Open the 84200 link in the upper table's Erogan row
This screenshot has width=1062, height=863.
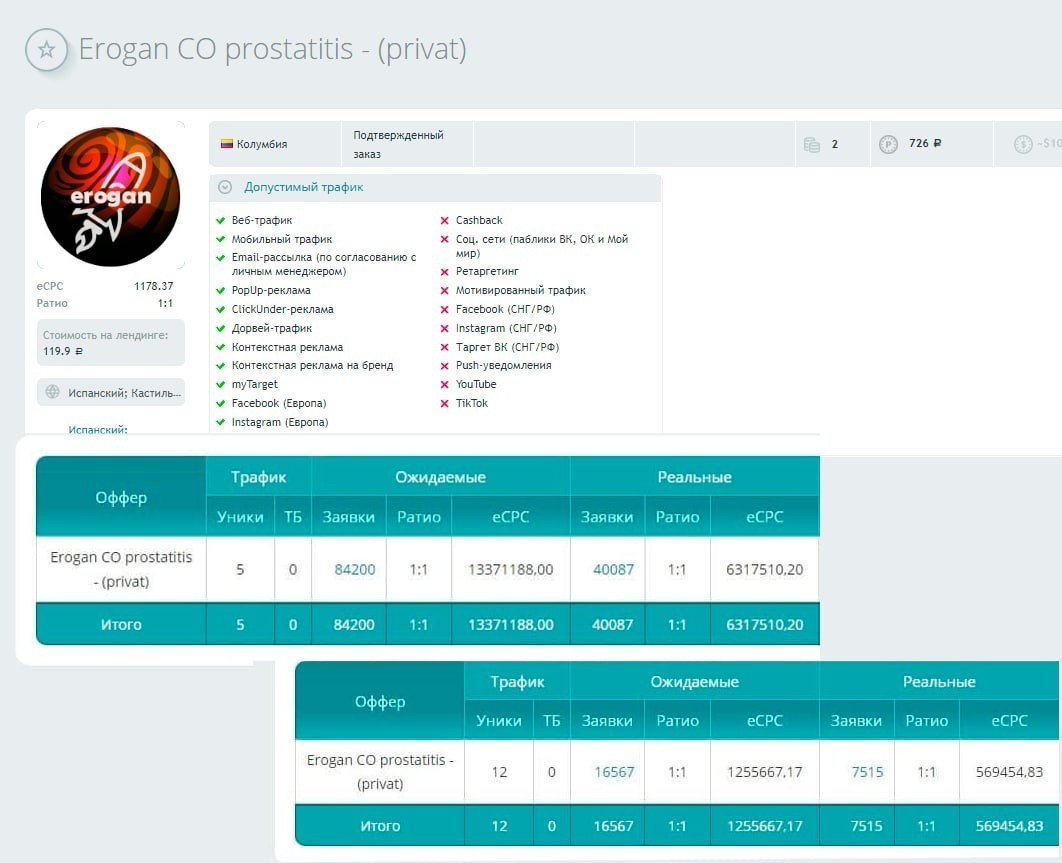point(355,570)
